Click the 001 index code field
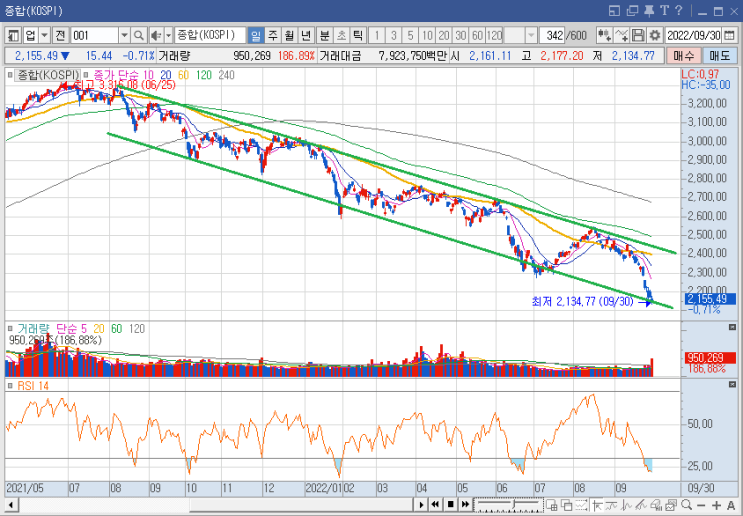Viewport: 743px width, 516px height. coord(94,35)
